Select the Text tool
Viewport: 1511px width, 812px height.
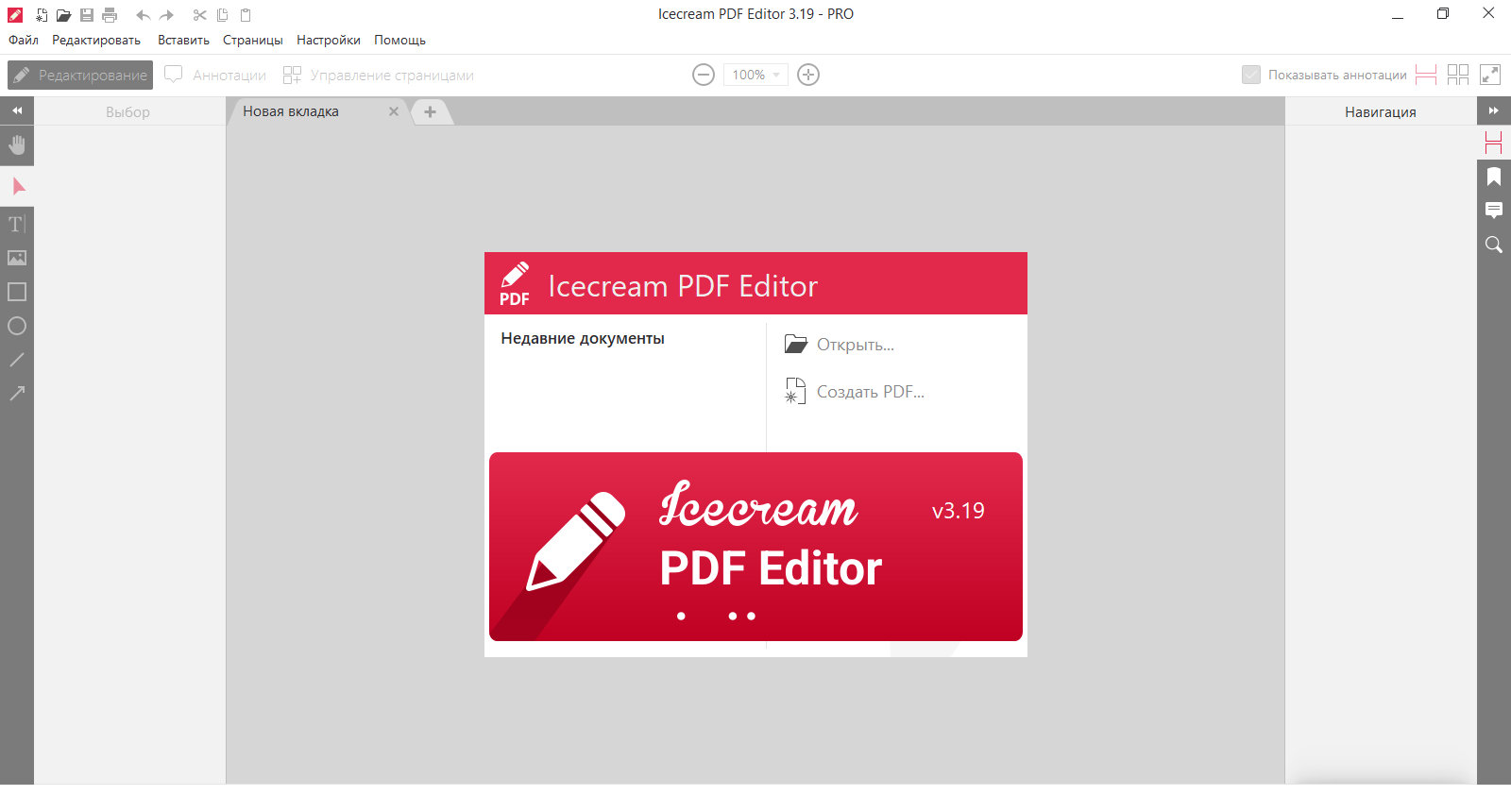[17, 224]
